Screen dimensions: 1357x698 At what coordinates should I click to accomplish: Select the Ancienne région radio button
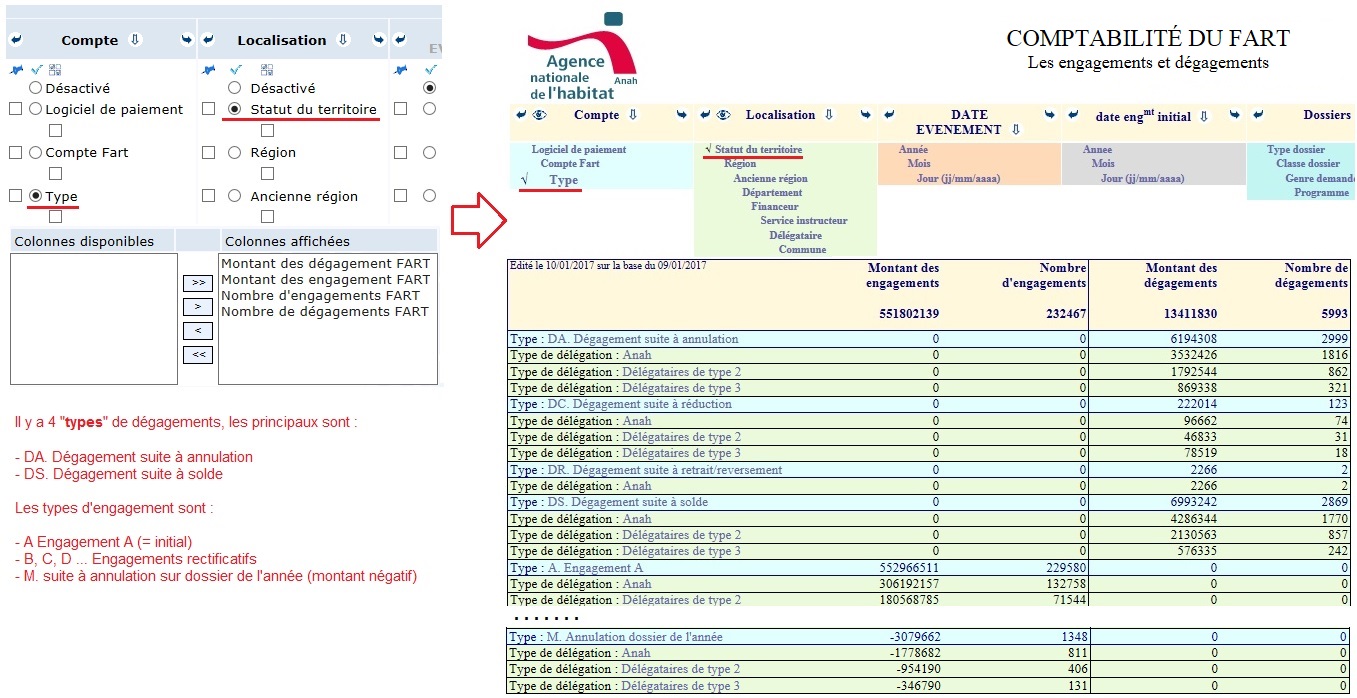click(x=235, y=196)
